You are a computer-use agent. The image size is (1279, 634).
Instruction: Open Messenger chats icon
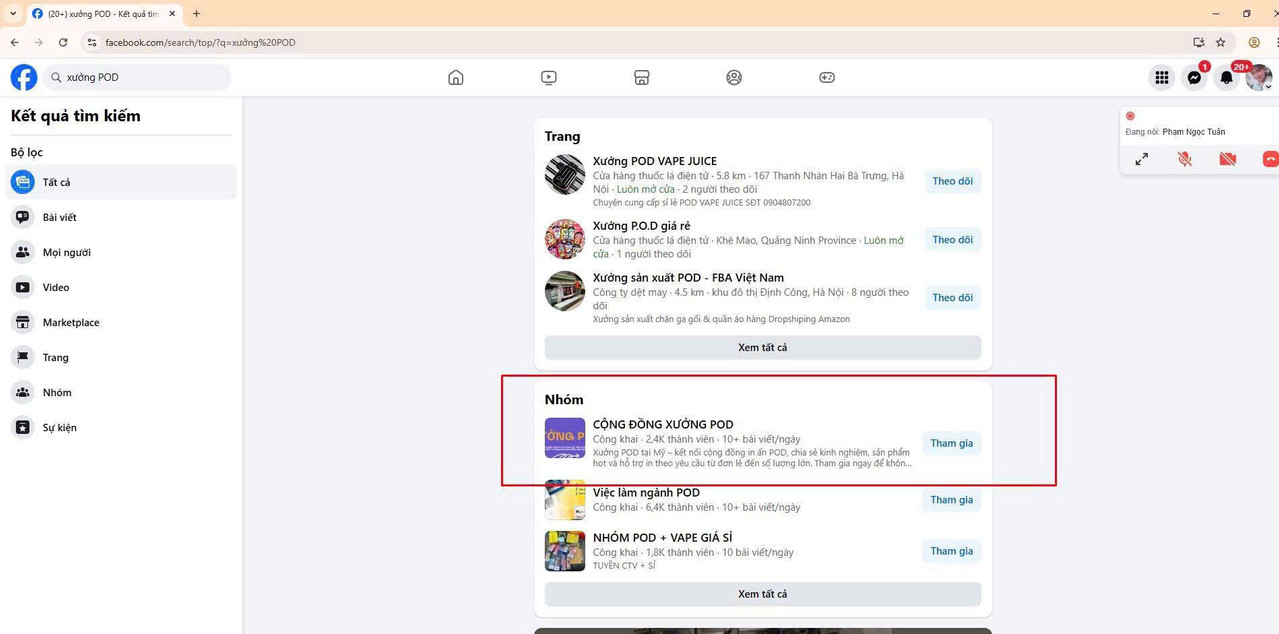[x=1194, y=77]
